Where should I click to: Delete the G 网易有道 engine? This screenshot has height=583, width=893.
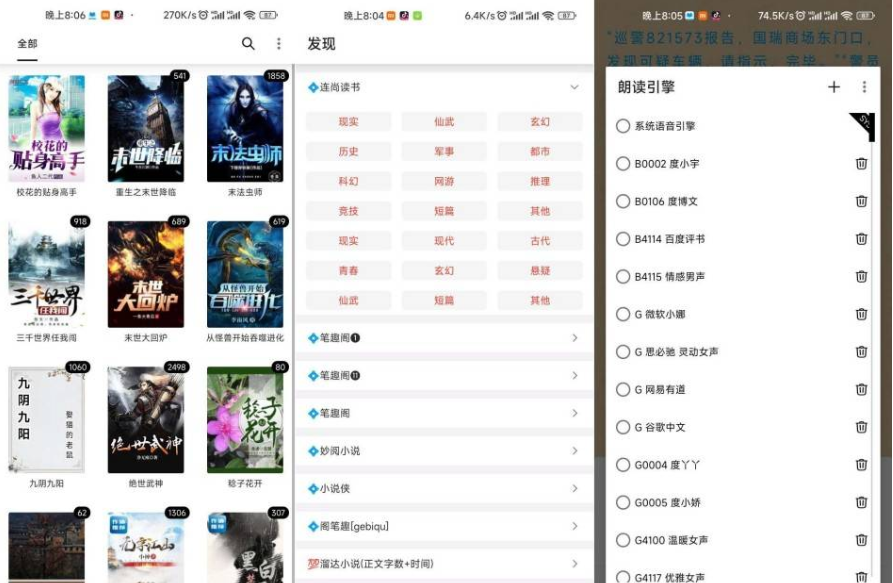861,389
